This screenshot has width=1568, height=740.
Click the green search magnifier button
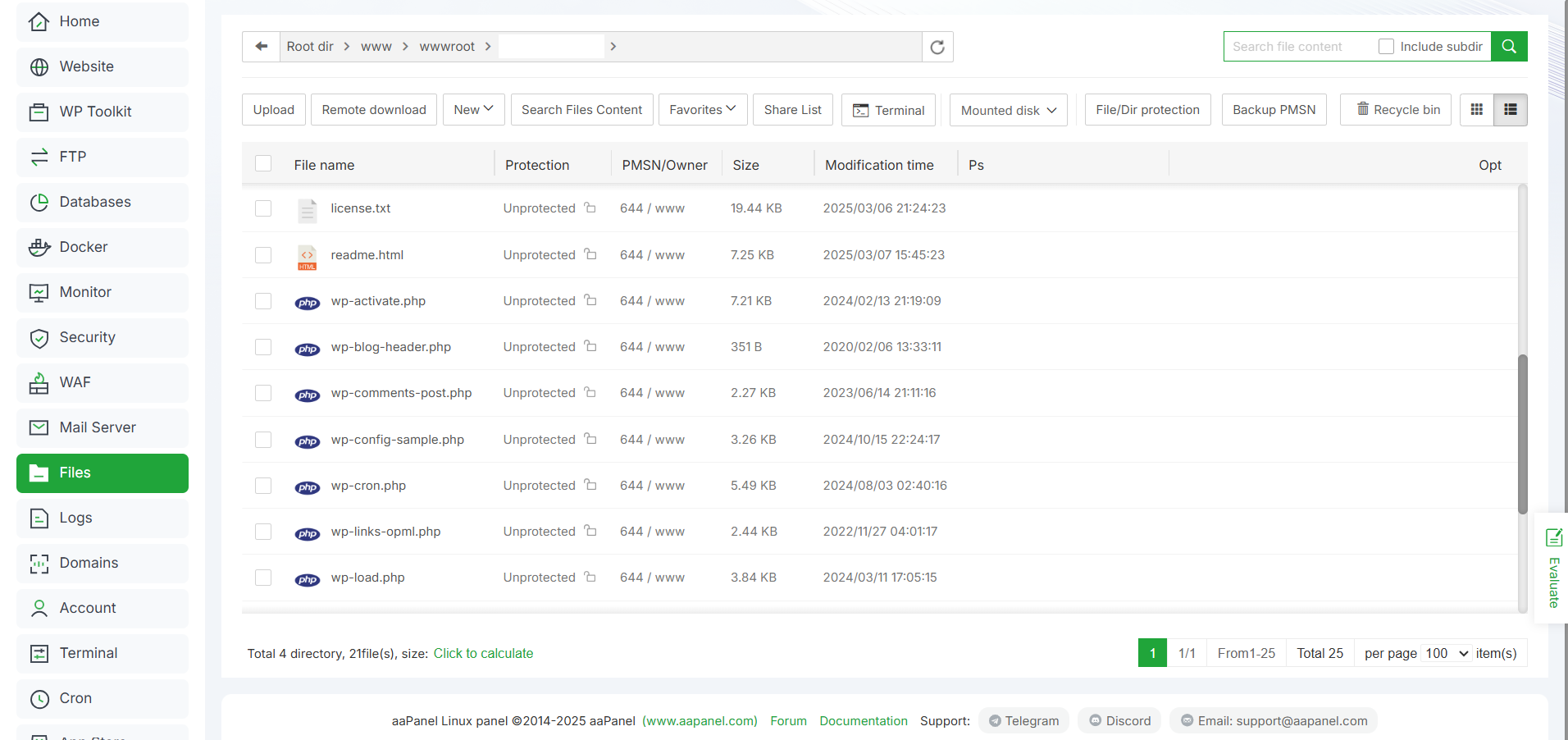click(1508, 47)
